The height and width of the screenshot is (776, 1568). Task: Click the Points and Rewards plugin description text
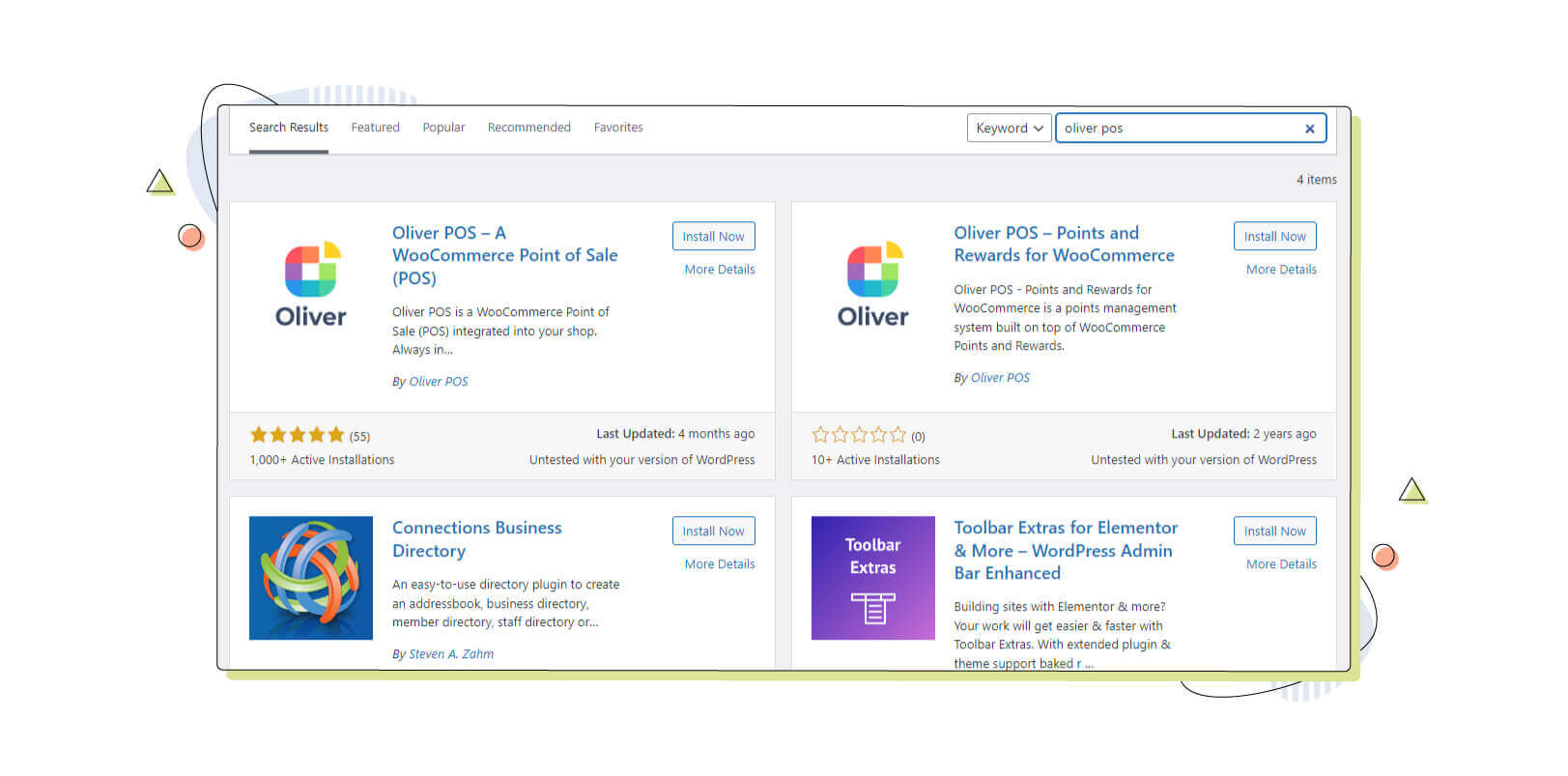point(1065,317)
